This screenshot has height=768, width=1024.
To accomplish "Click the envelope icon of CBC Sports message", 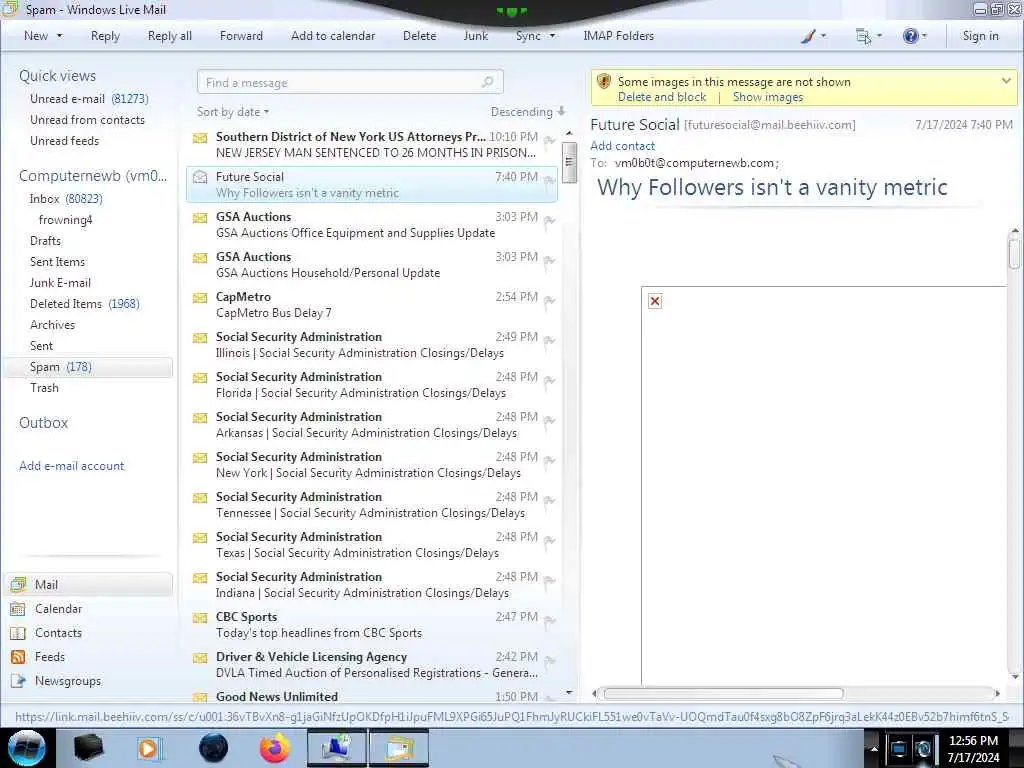I will tap(200, 618).
